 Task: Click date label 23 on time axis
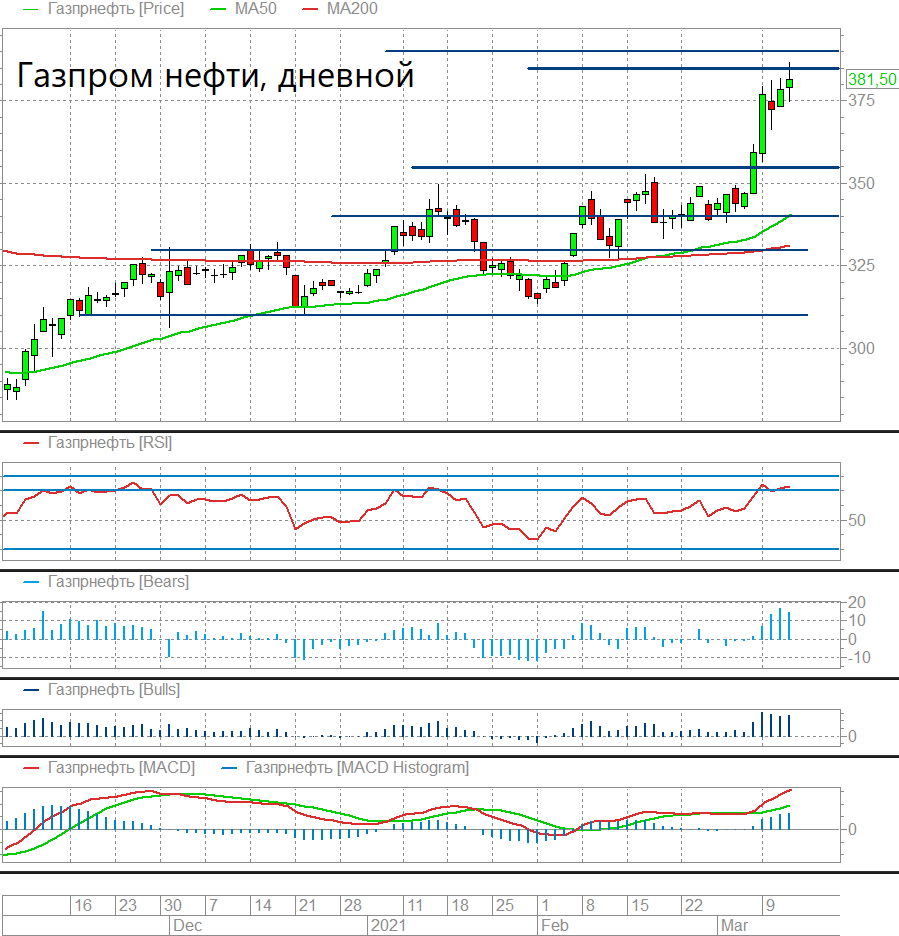128,906
